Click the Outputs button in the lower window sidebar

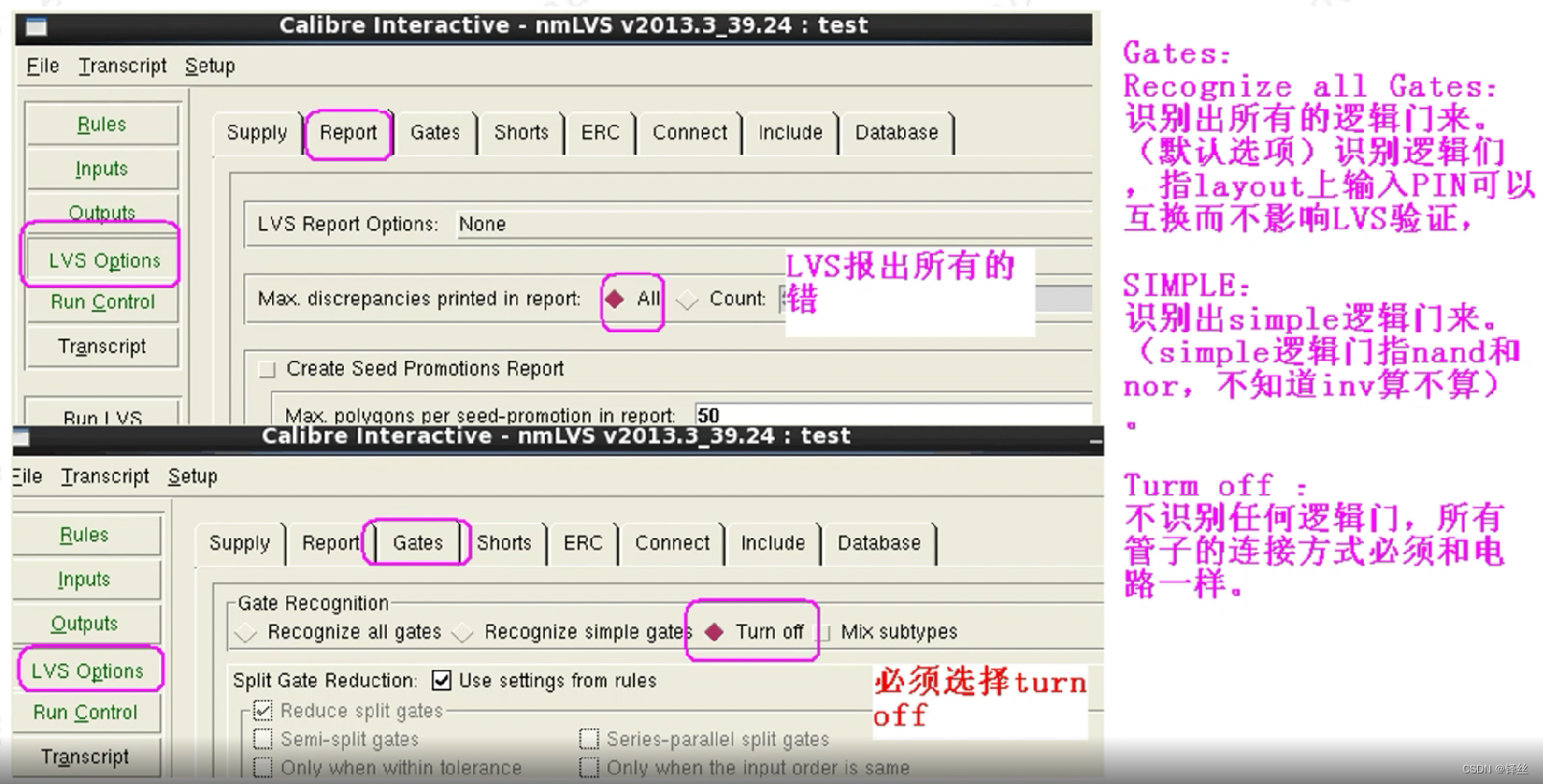pos(84,624)
